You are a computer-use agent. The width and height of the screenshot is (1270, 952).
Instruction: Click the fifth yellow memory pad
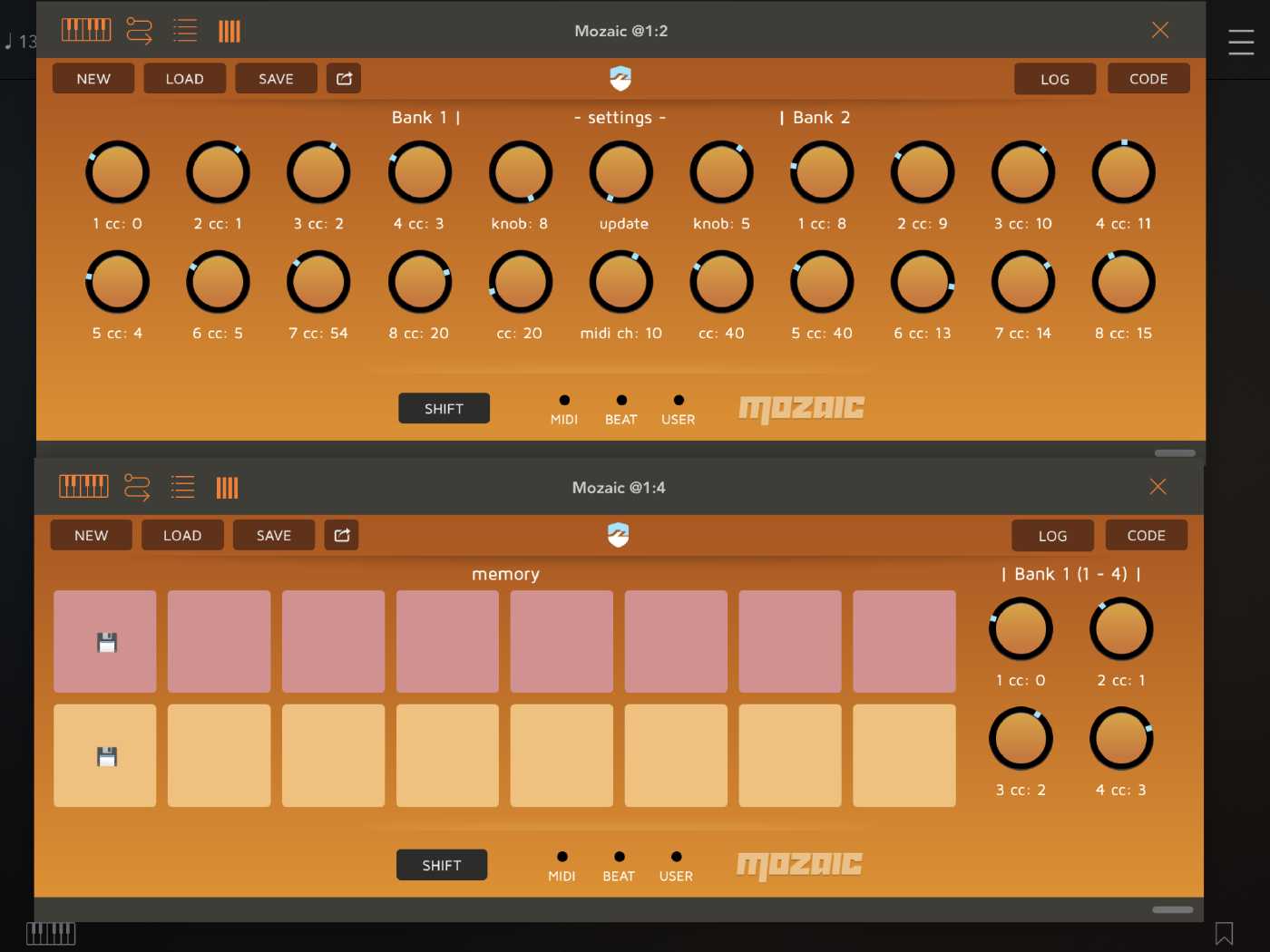tap(562, 756)
